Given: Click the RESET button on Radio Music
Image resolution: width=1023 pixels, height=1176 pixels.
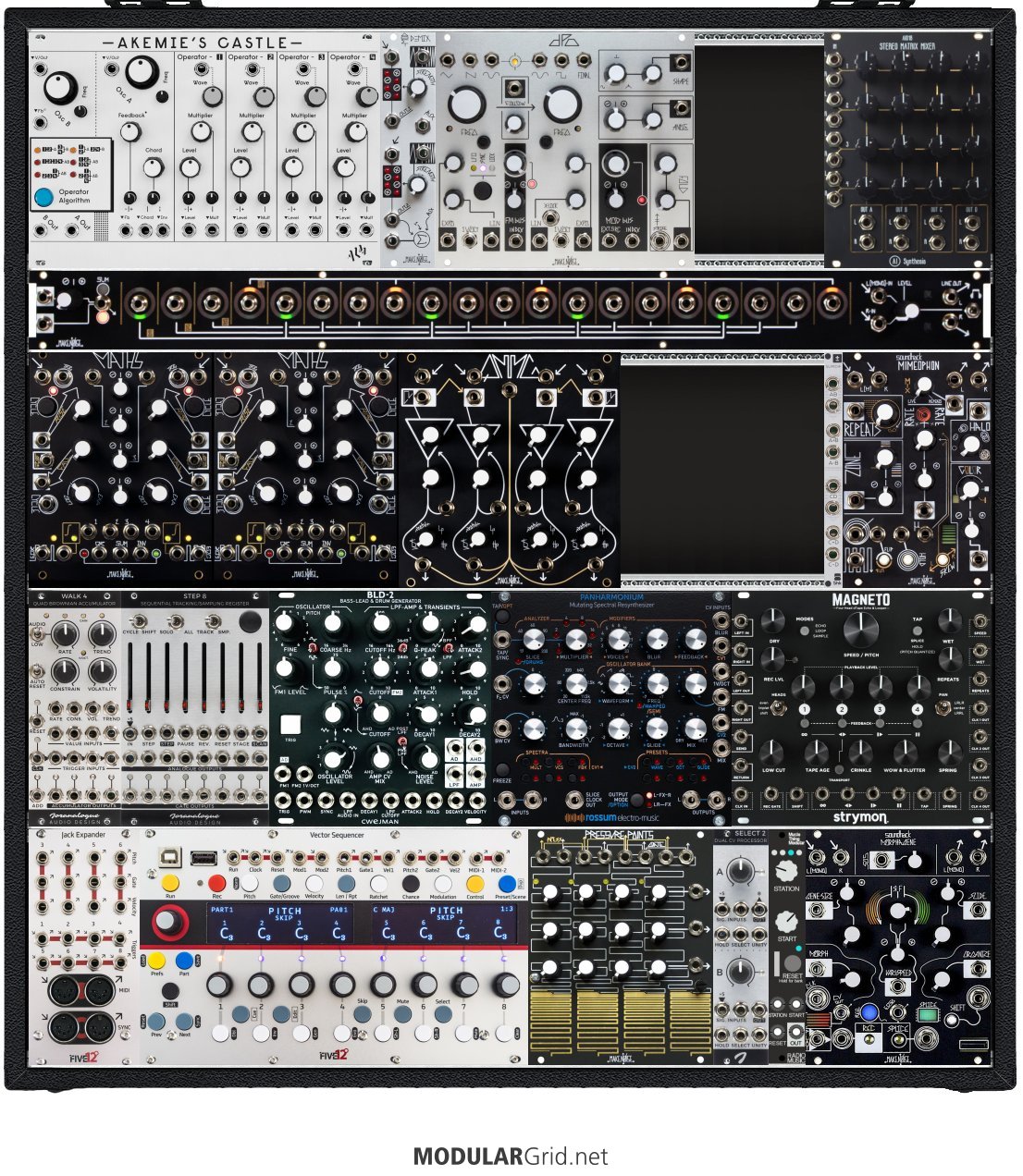Looking at the screenshot, I should pyautogui.click(x=792, y=963).
